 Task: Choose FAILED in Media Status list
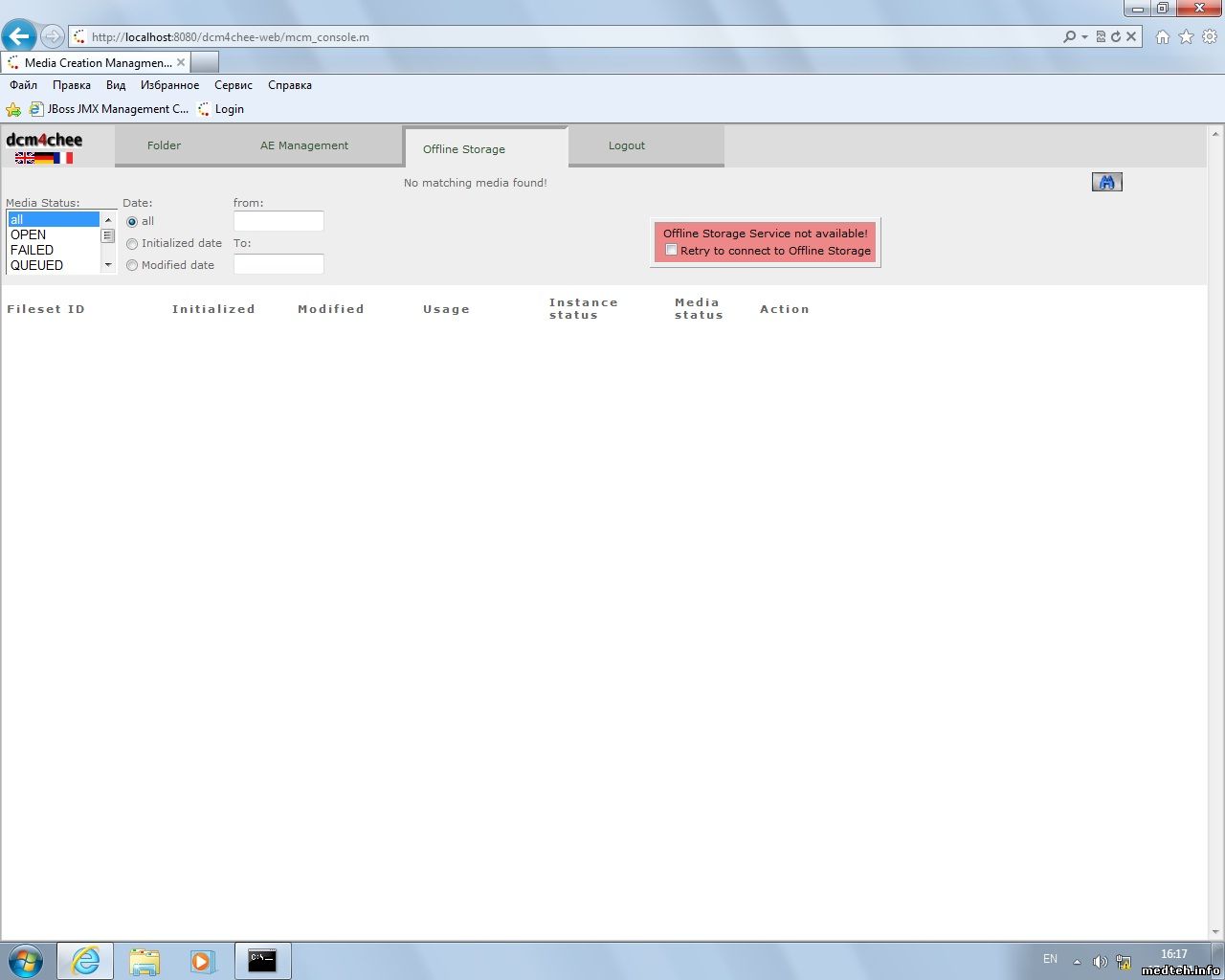33,250
